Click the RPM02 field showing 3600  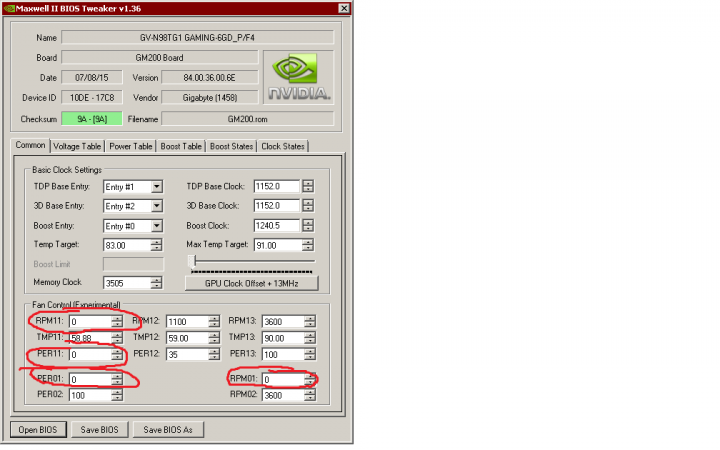pyautogui.click(x=283, y=395)
